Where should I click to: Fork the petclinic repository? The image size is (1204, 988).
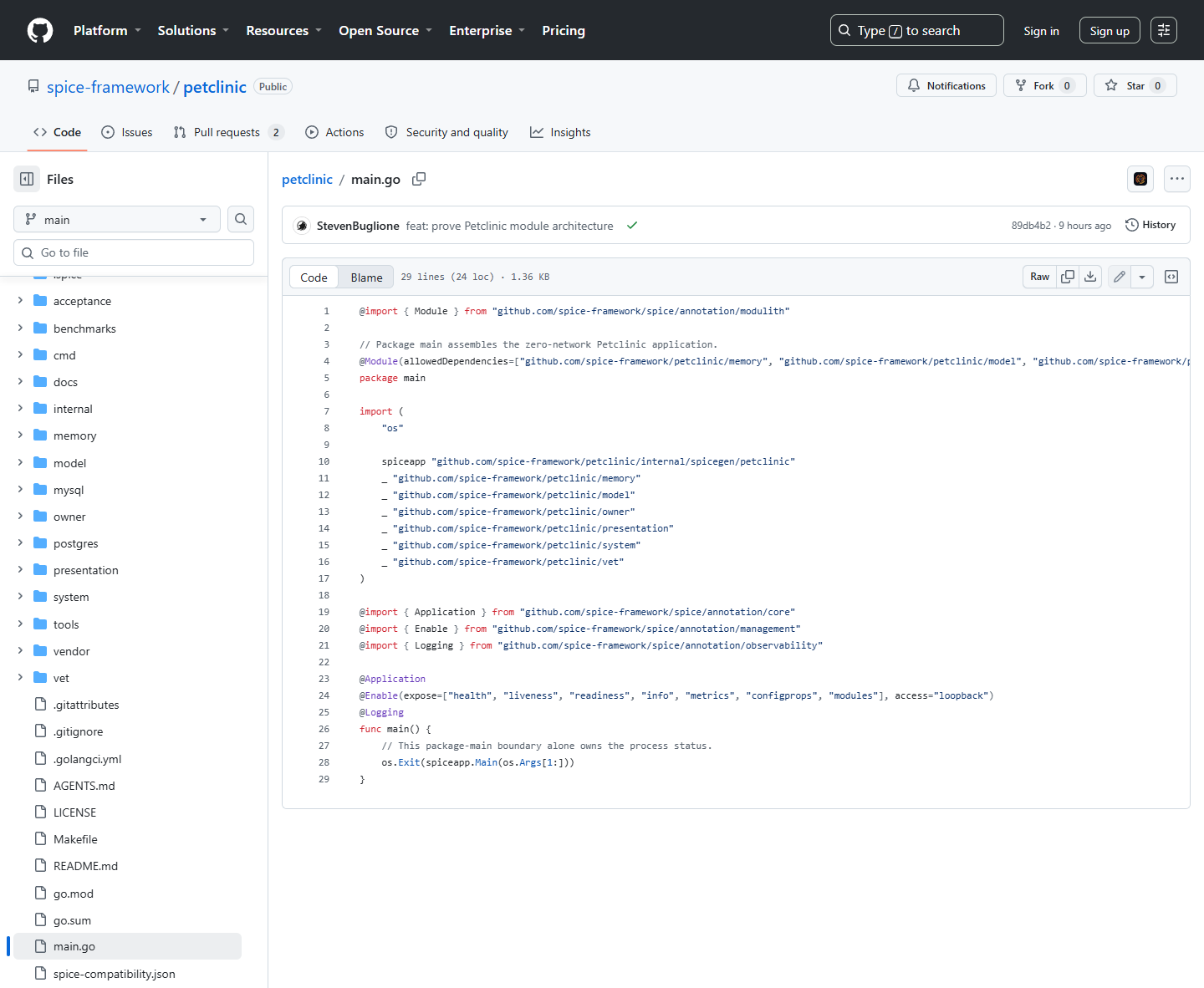tap(1045, 85)
